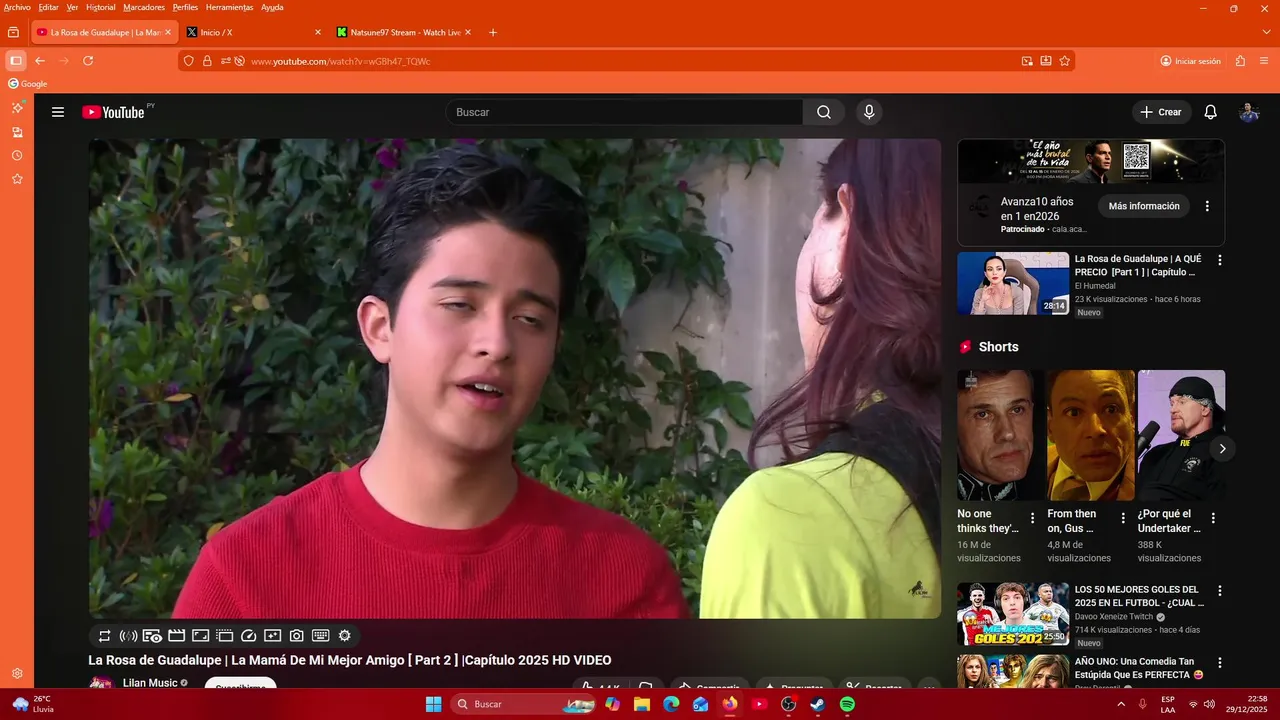
Task: Toggle loop icon under the video
Action: 105,636
